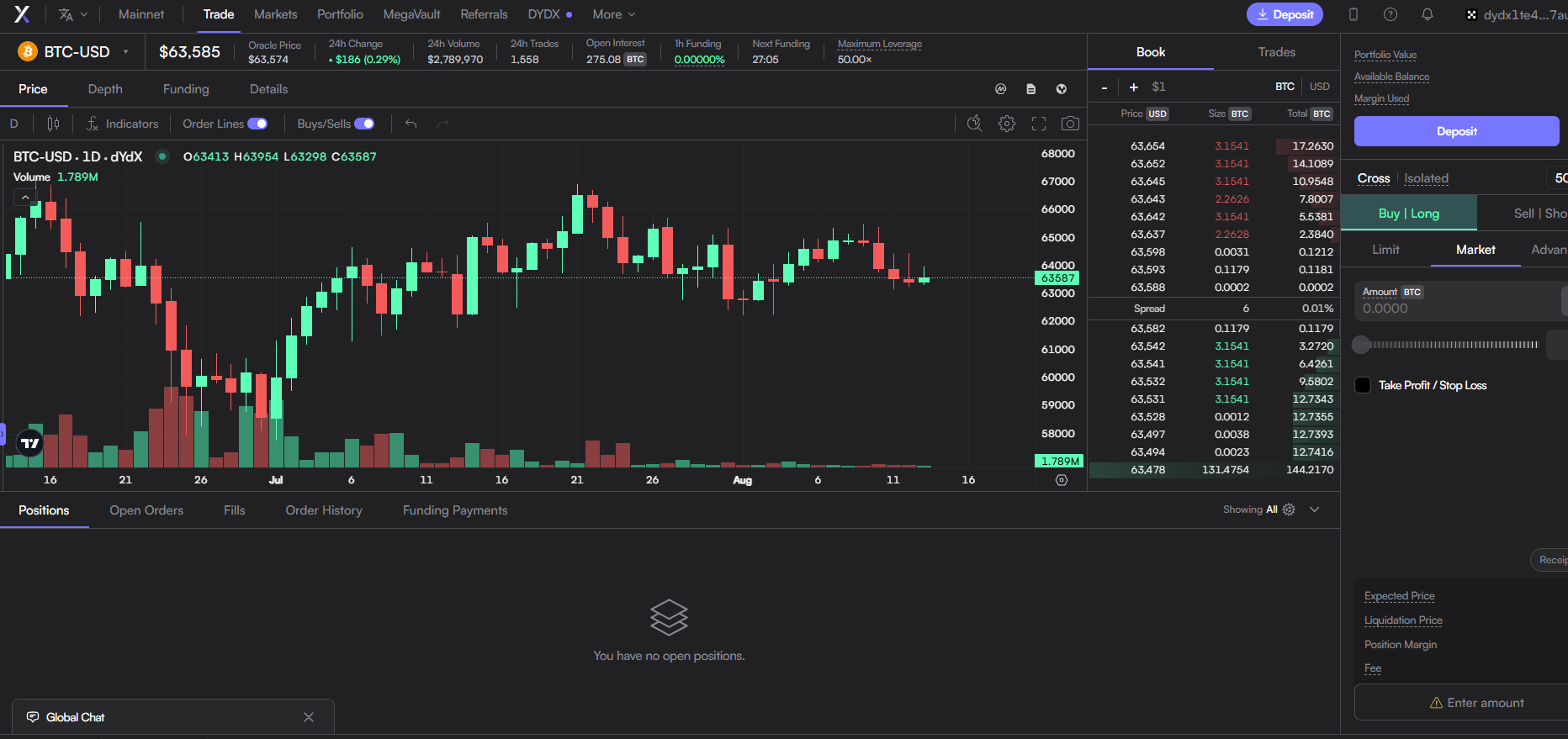Open the Indicators menu
The height and width of the screenshot is (739, 1568).
click(x=122, y=124)
